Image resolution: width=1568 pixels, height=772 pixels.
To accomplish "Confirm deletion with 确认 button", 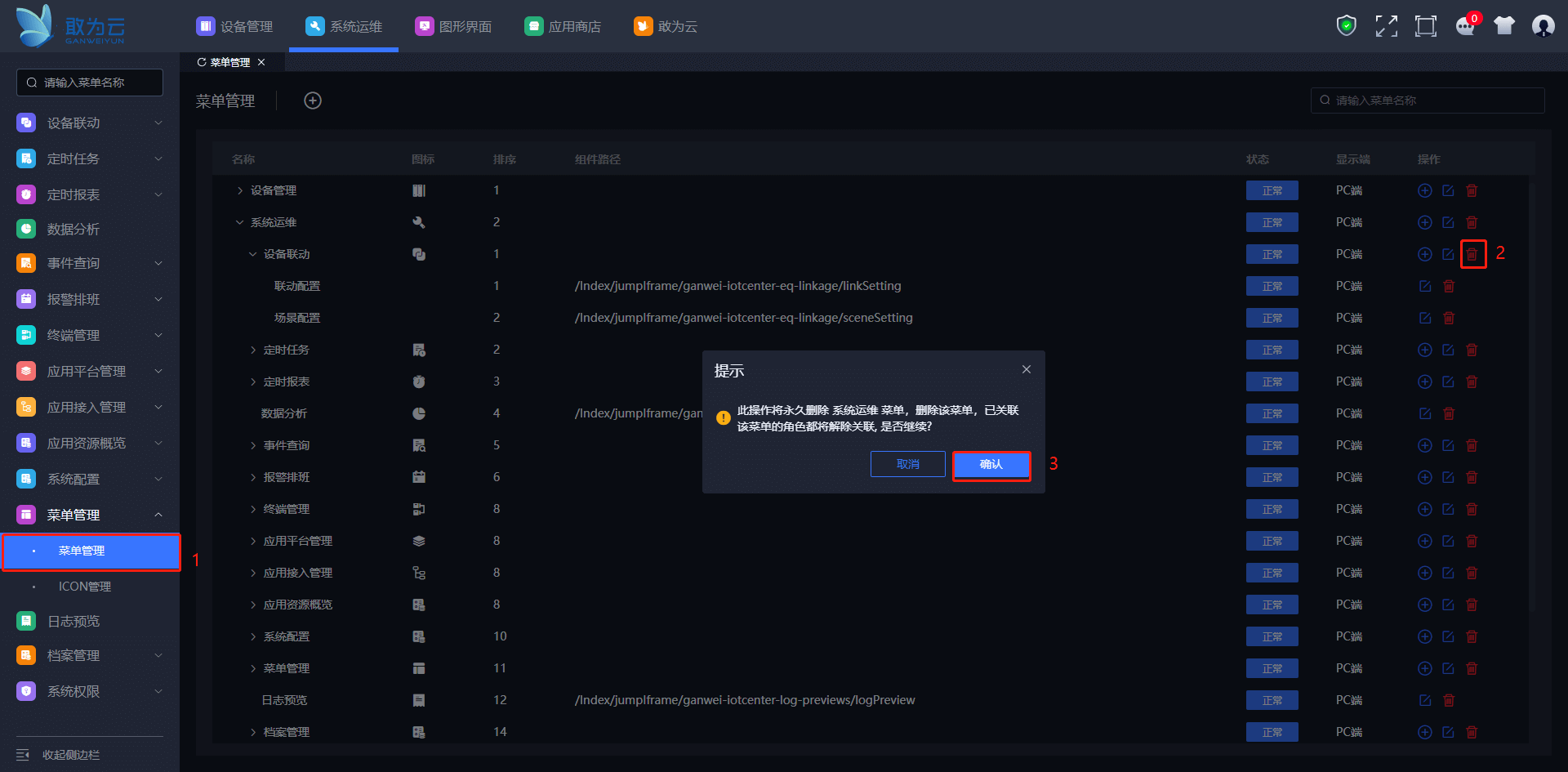I will pyautogui.click(x=991, y=464).
